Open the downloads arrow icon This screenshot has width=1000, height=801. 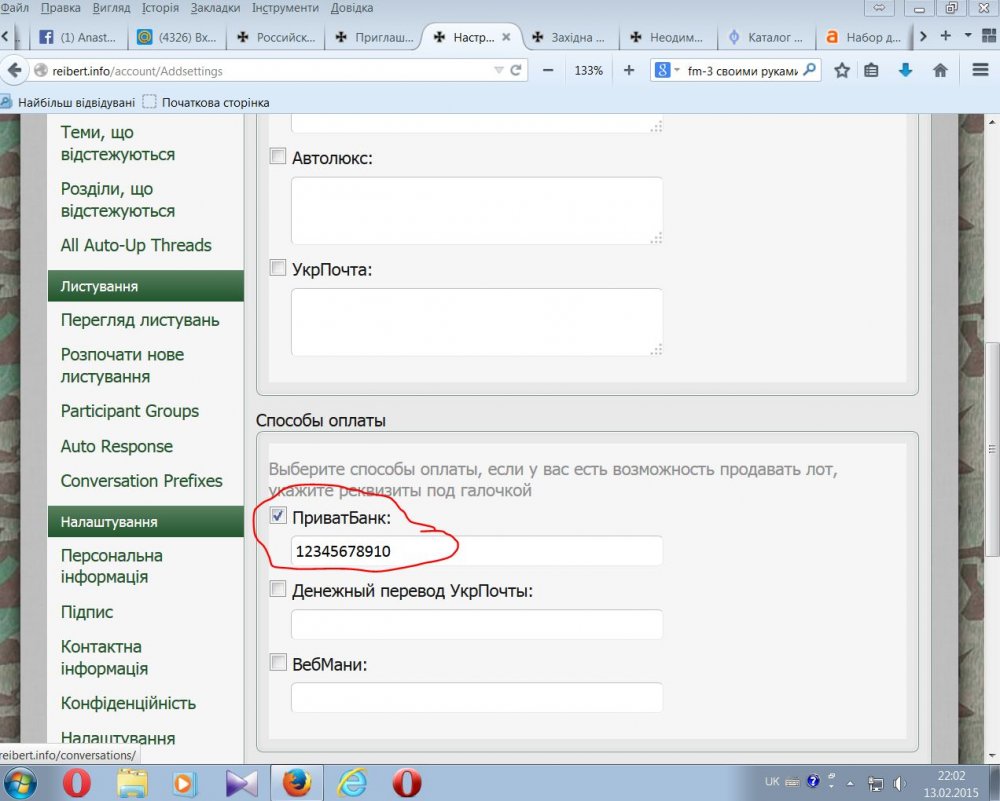click(905, 71)
